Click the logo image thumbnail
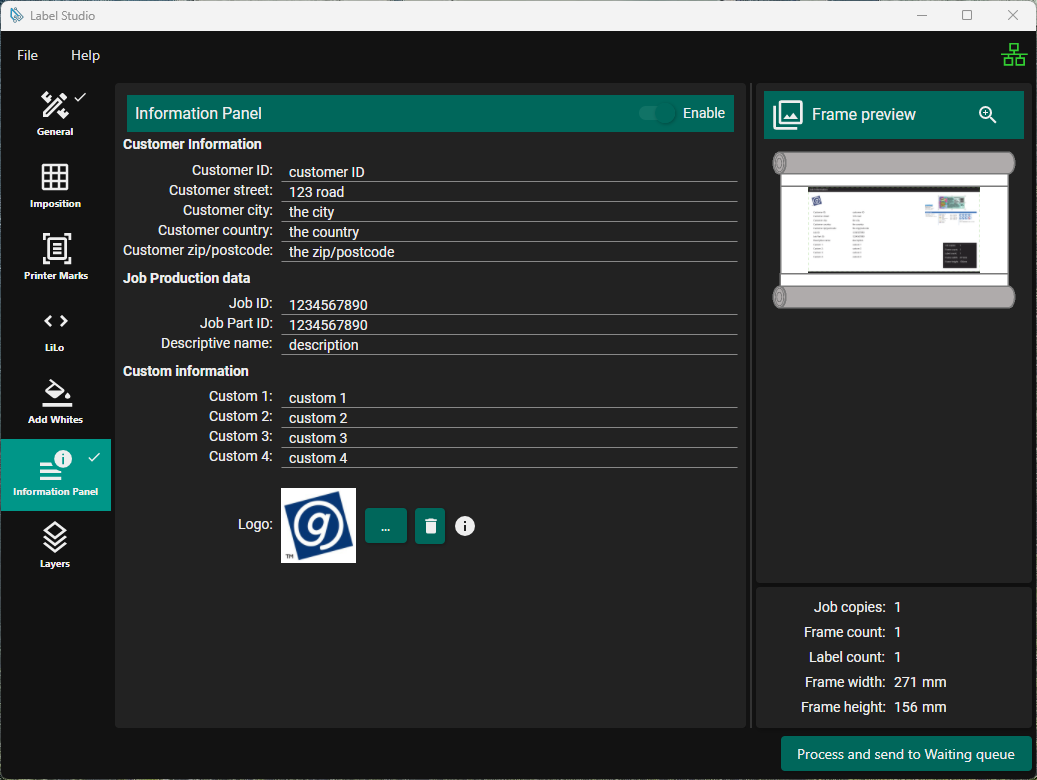This screenshot has width=1037, height=780. [318, 525]
